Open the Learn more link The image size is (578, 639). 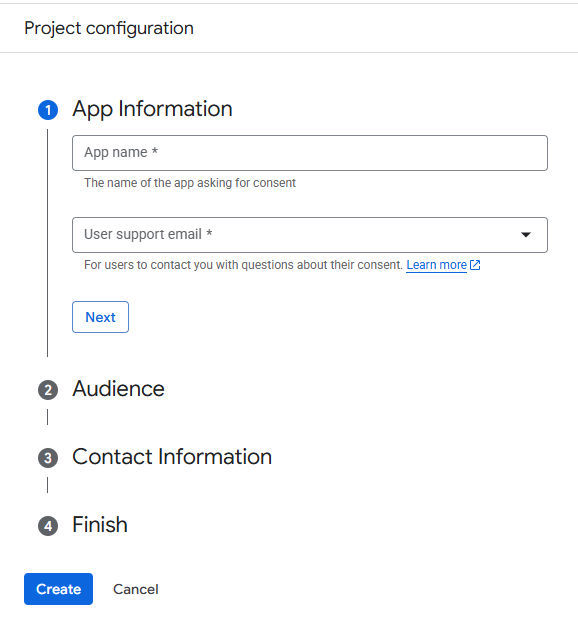pos(436,265)
